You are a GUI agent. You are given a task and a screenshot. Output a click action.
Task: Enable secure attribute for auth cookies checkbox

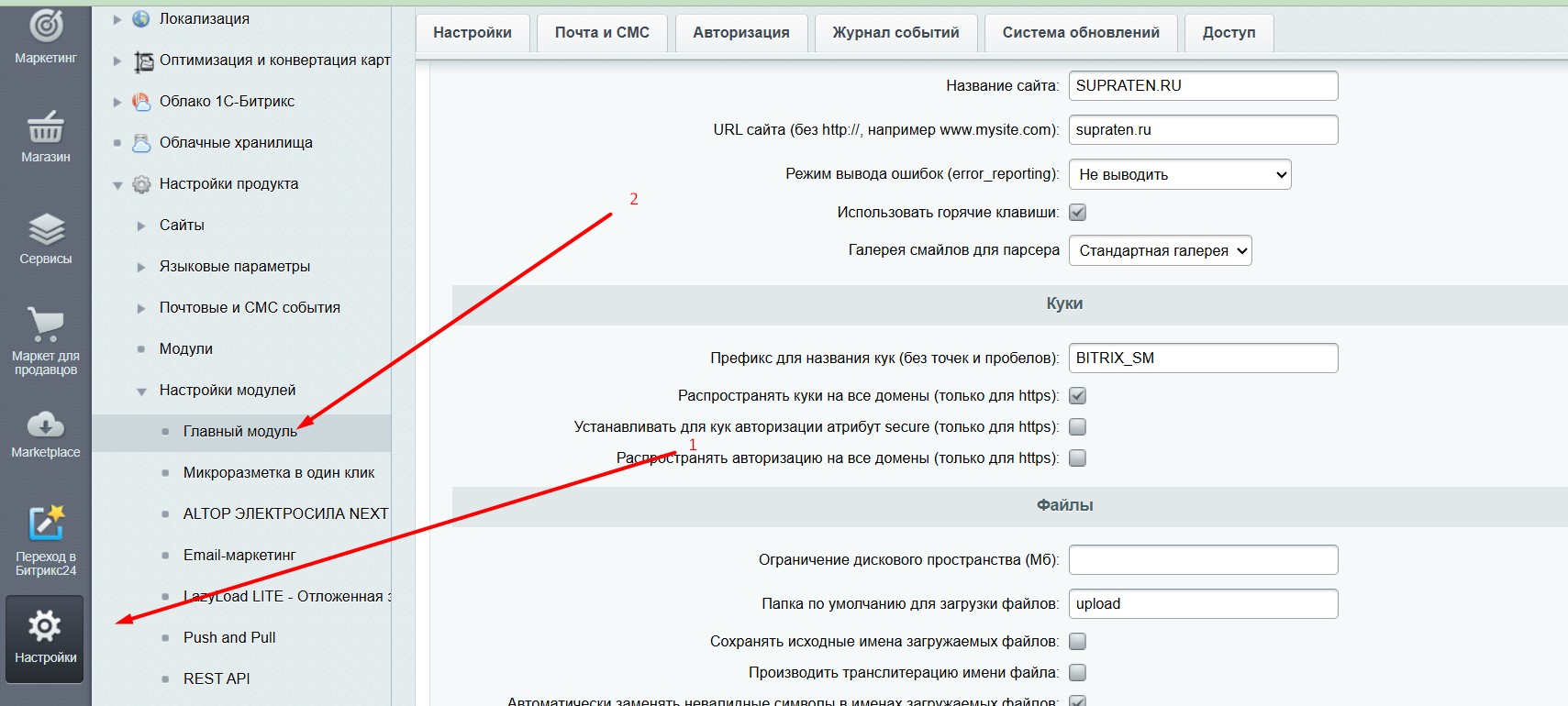(x=1078, y=427)
